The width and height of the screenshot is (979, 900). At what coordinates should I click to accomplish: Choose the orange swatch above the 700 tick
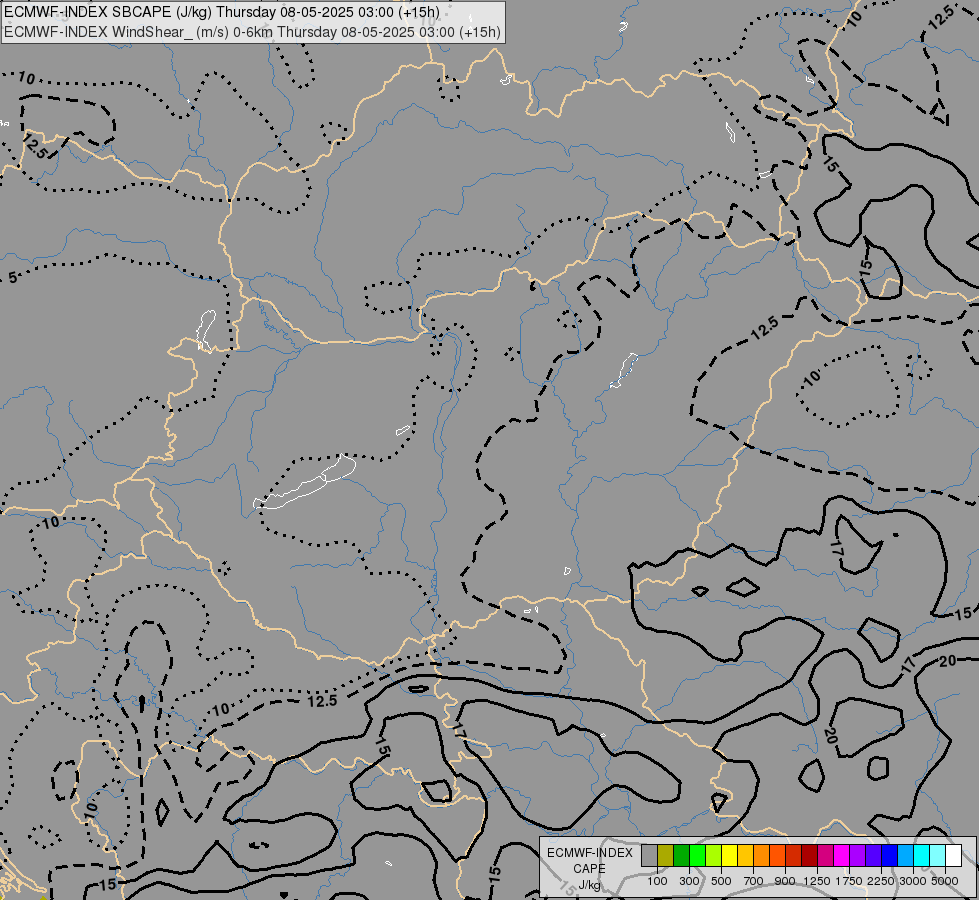point(762,856)
